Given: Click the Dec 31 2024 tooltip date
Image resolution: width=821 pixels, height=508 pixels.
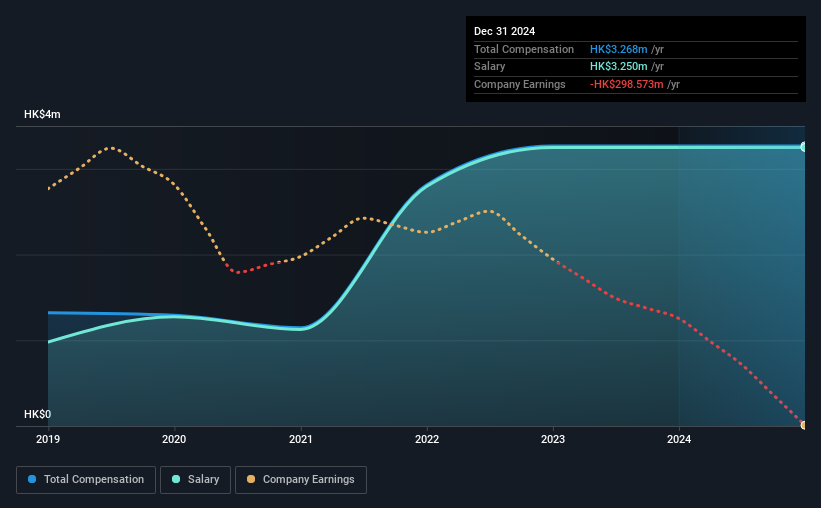Looking at the screenshot, I should click(x=504, y=31).
